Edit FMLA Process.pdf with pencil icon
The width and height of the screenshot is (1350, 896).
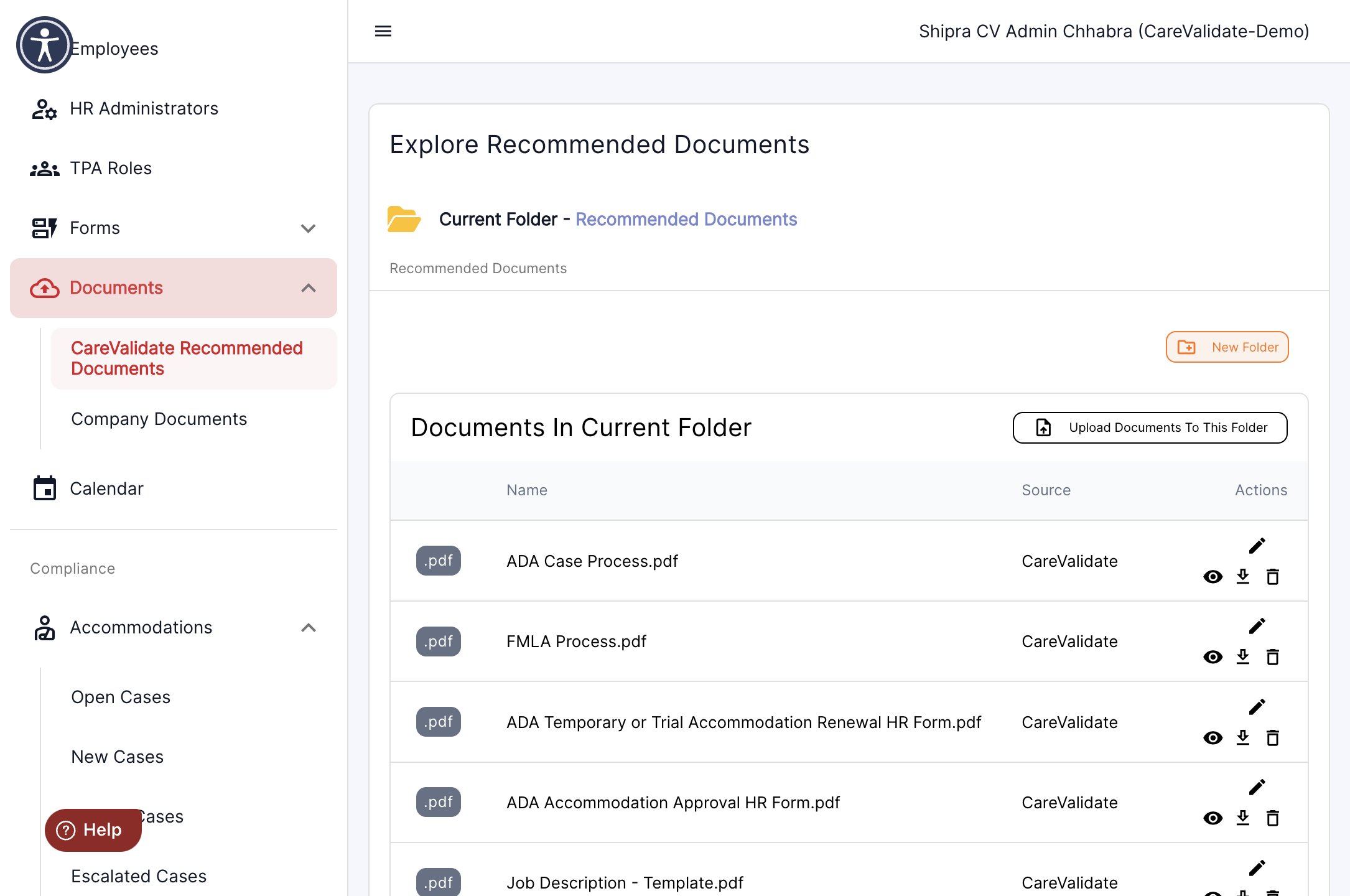1257,626
